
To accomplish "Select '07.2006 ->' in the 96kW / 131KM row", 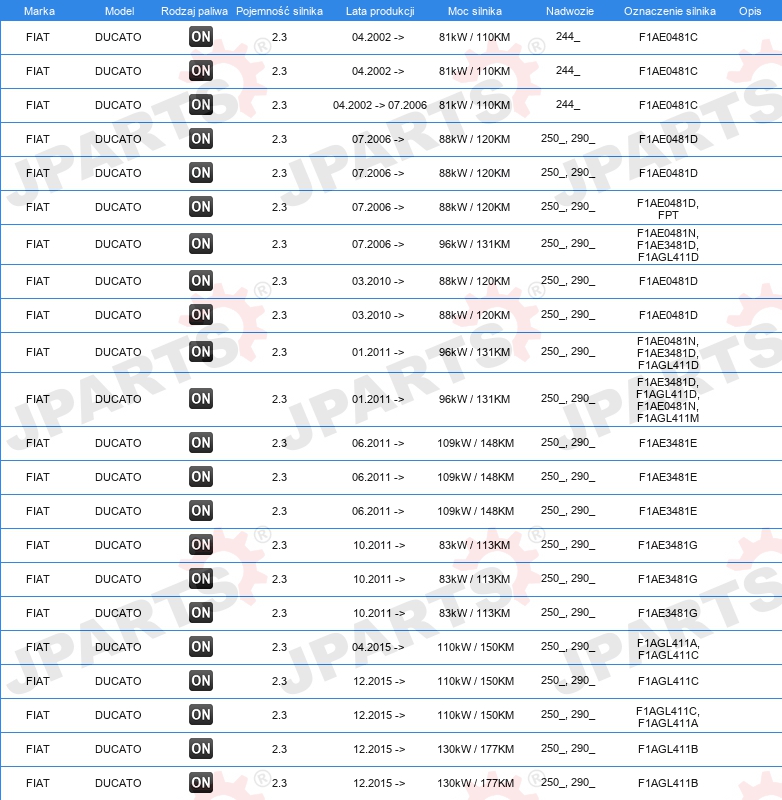I will [x=378, y=244].
